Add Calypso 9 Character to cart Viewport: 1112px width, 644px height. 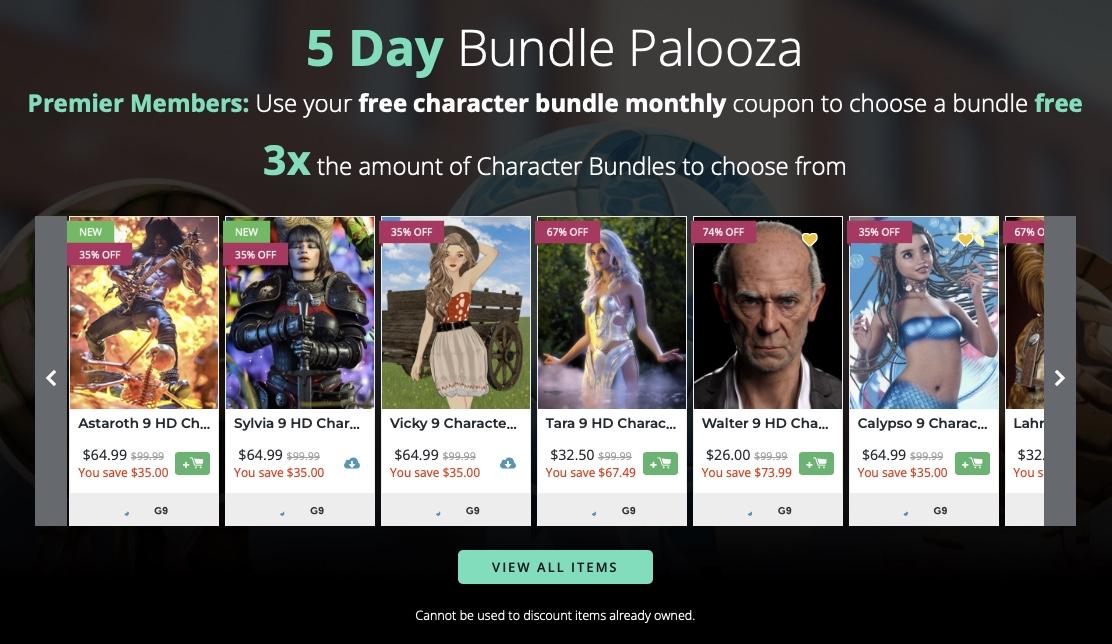(972, 463)
